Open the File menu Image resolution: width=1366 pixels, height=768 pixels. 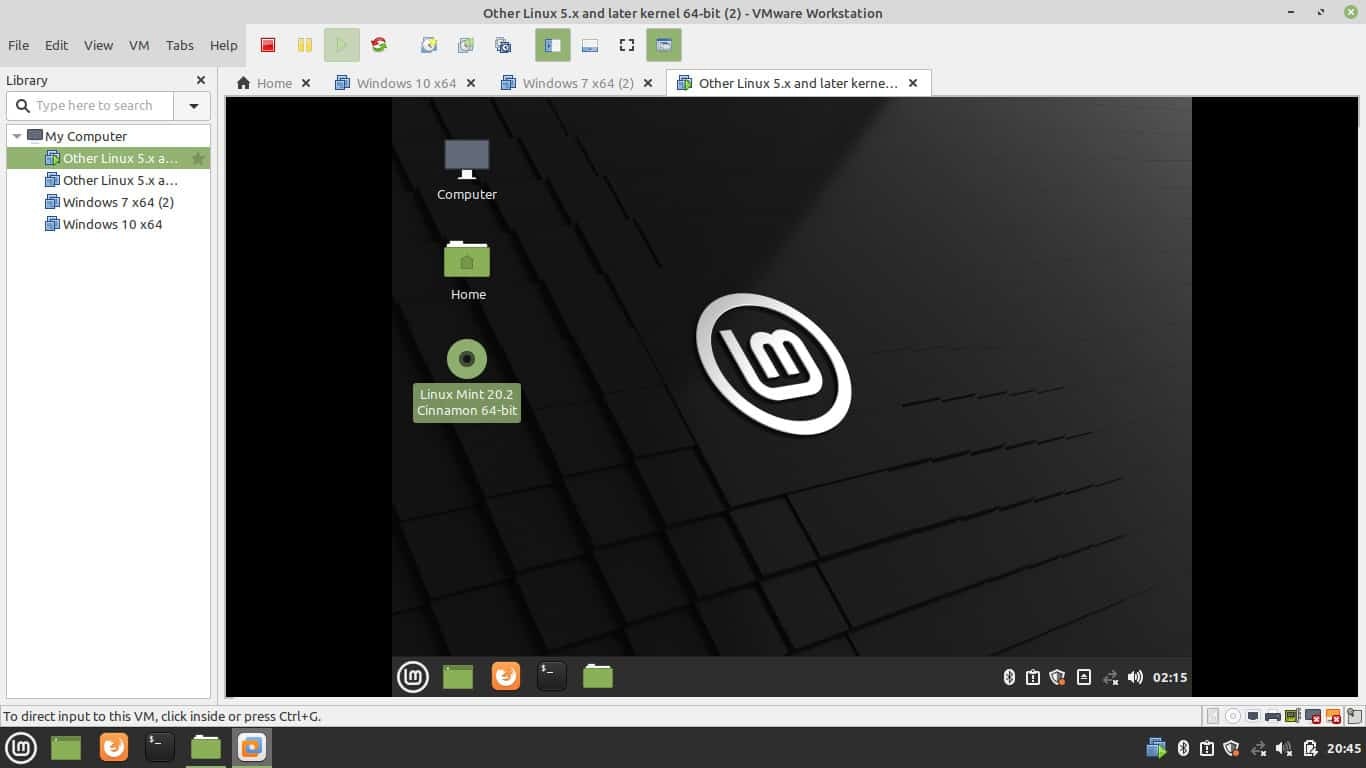pyautogui.click(x=18, y=45)
